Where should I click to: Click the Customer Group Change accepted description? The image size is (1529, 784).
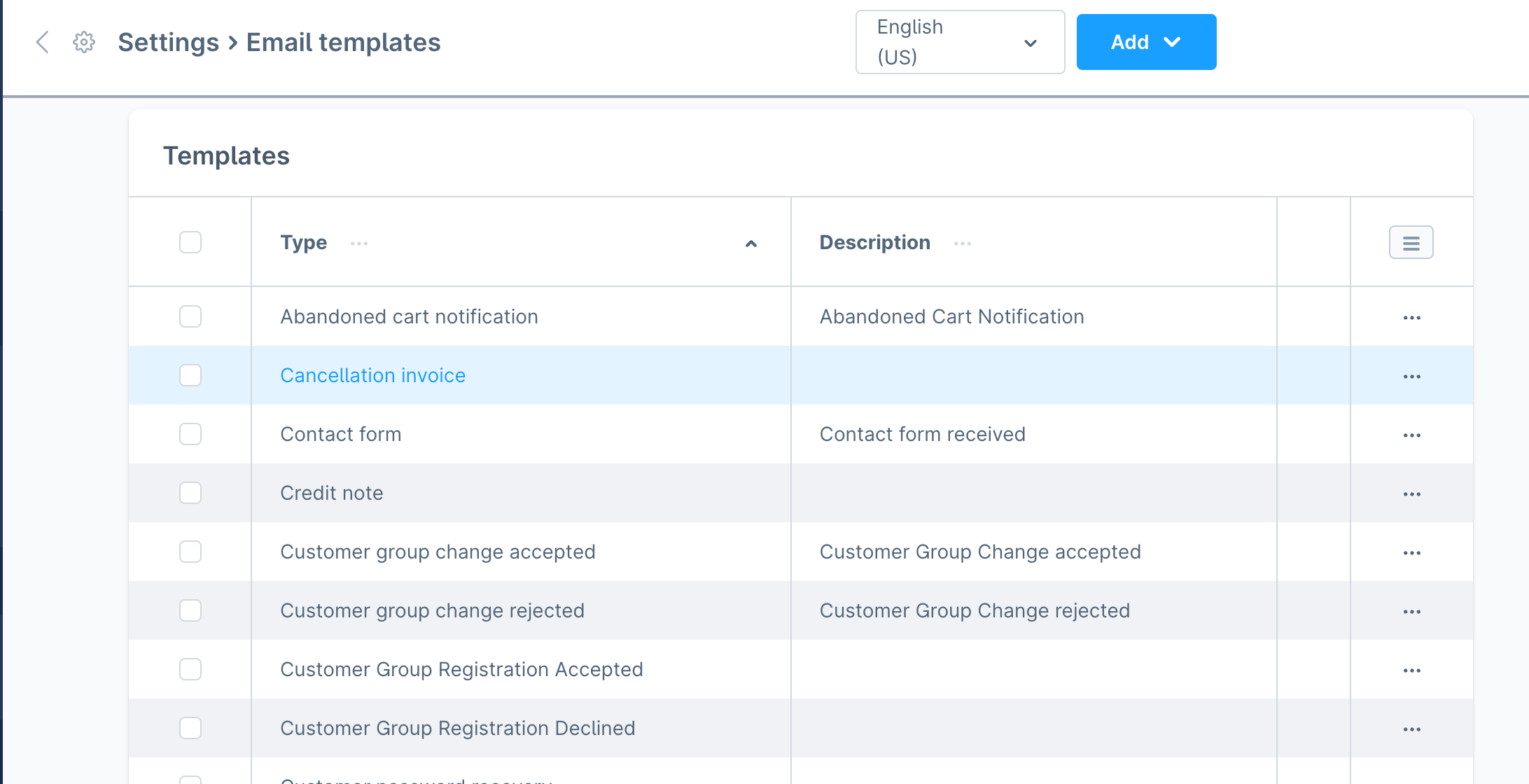[980, 552]
